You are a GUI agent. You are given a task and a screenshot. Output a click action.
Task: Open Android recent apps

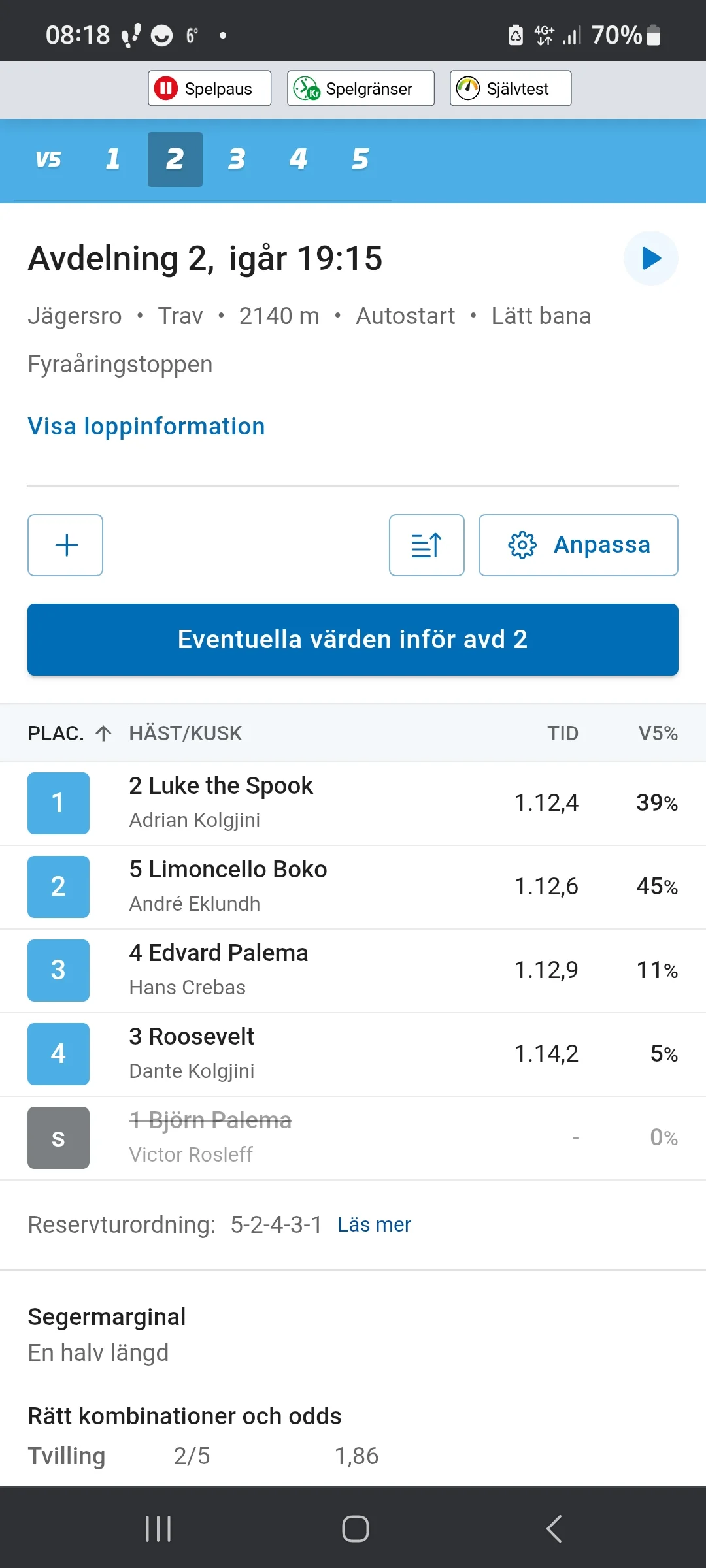pos(158,1528)
